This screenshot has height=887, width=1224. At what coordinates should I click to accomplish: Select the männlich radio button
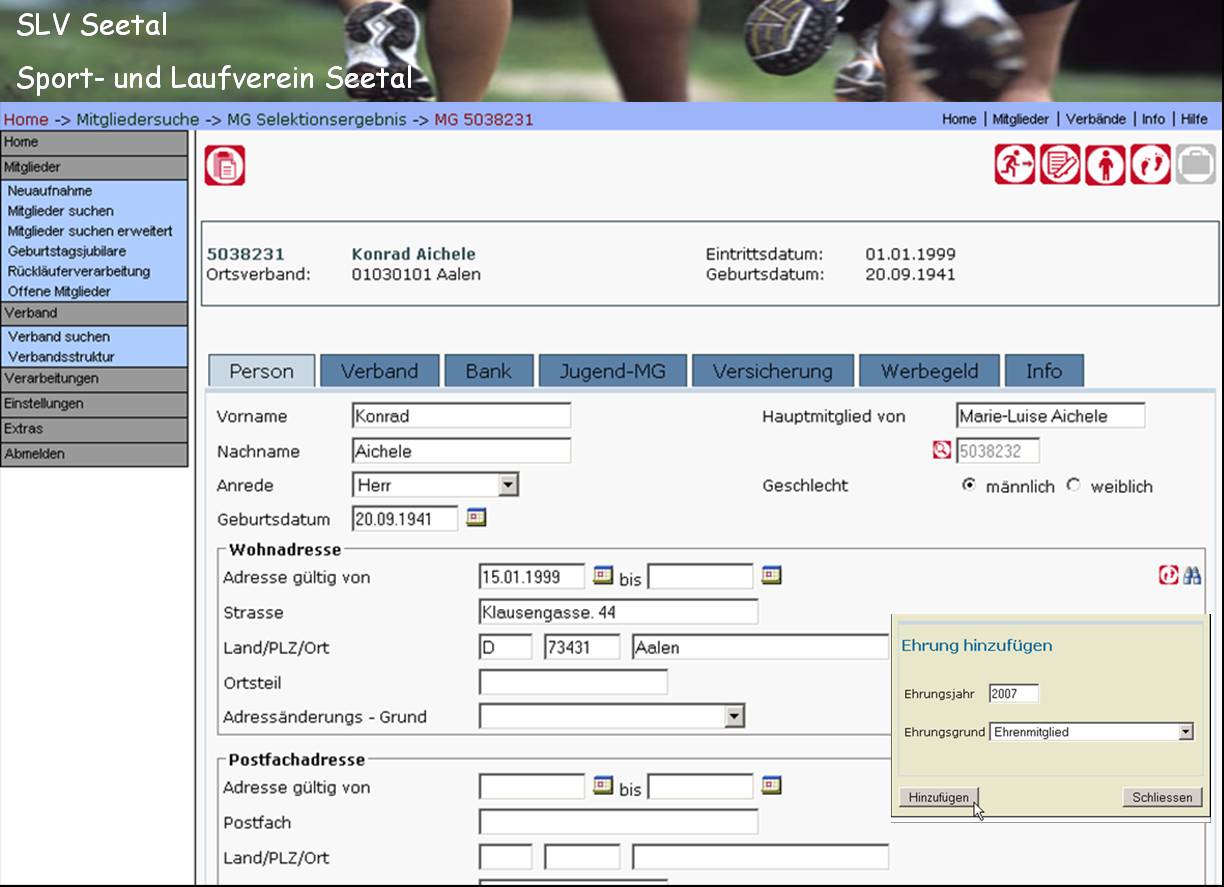tap(968, 485)
